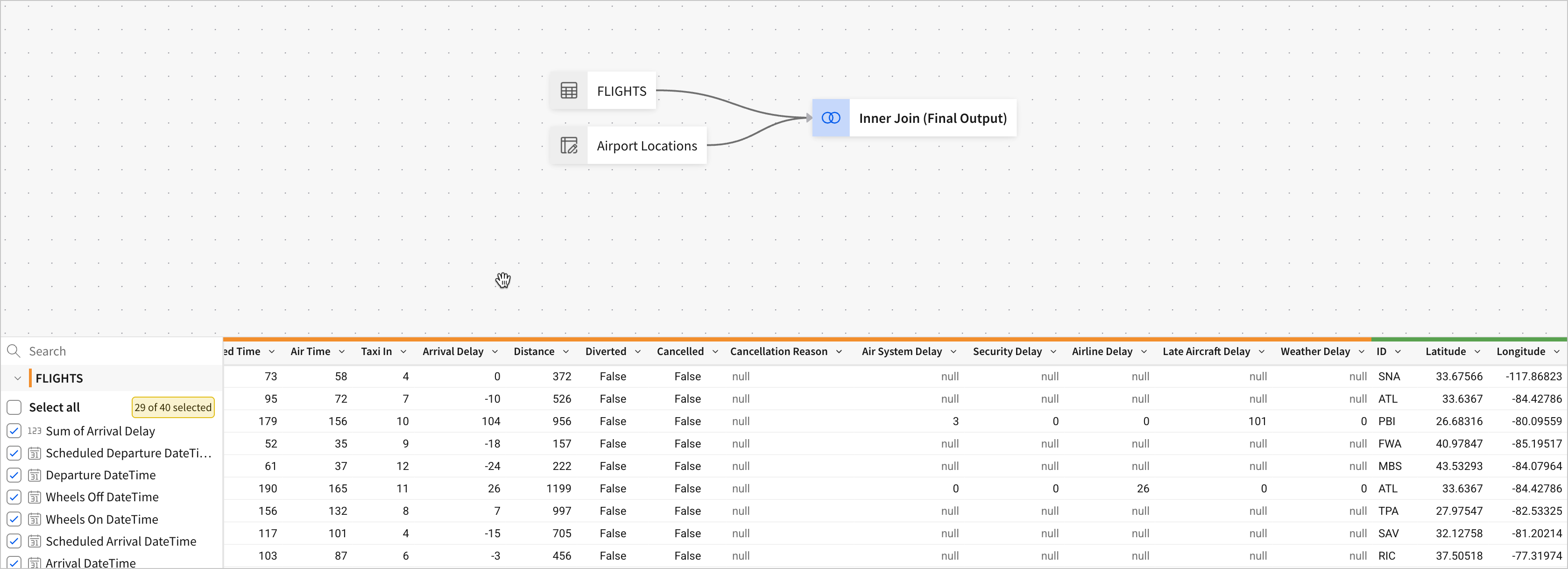Image resolution: width=1568 pixels, height=569 pixels.
Task: Collapse the FLIGHTS column group
Action: (x=18, y=378)
